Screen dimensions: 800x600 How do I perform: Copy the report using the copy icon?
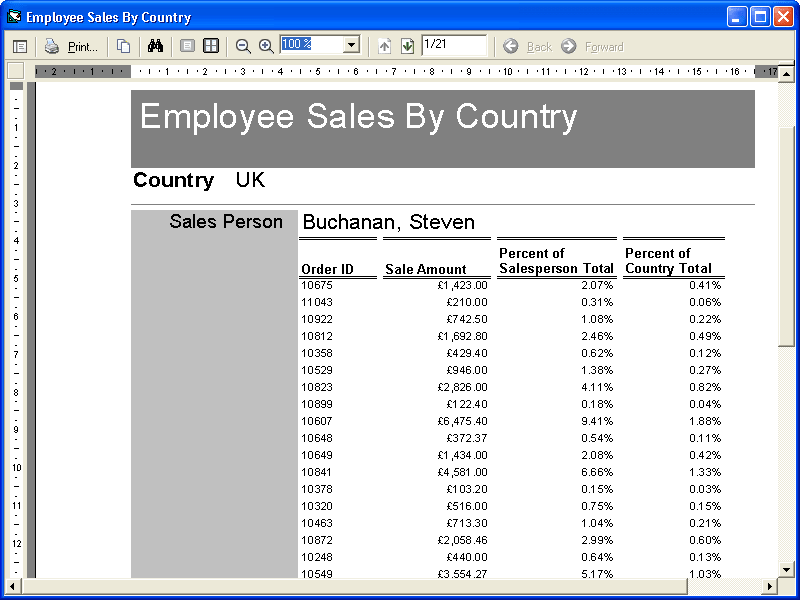(123, 46)
